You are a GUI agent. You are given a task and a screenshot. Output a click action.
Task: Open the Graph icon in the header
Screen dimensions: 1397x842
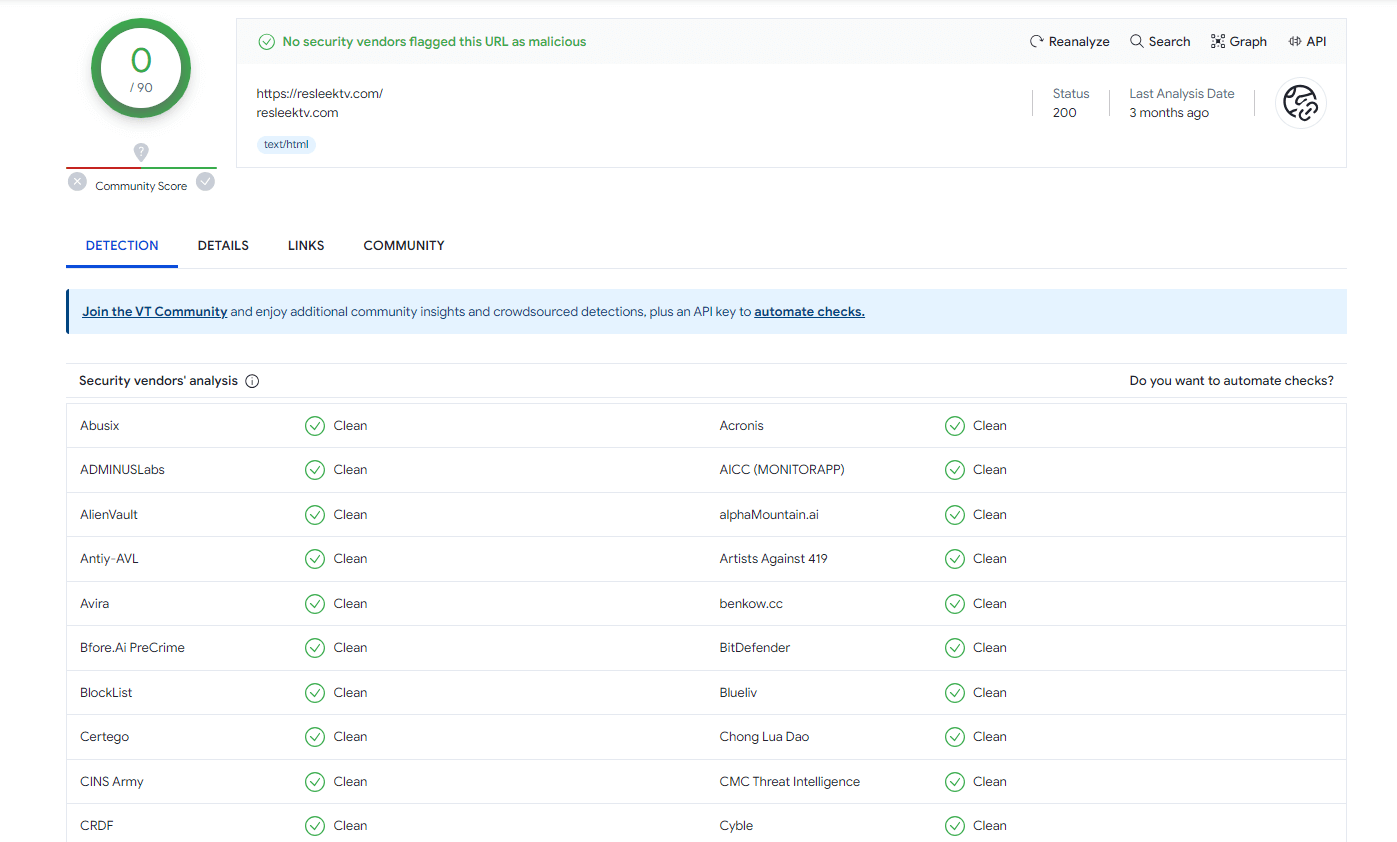1218,41
